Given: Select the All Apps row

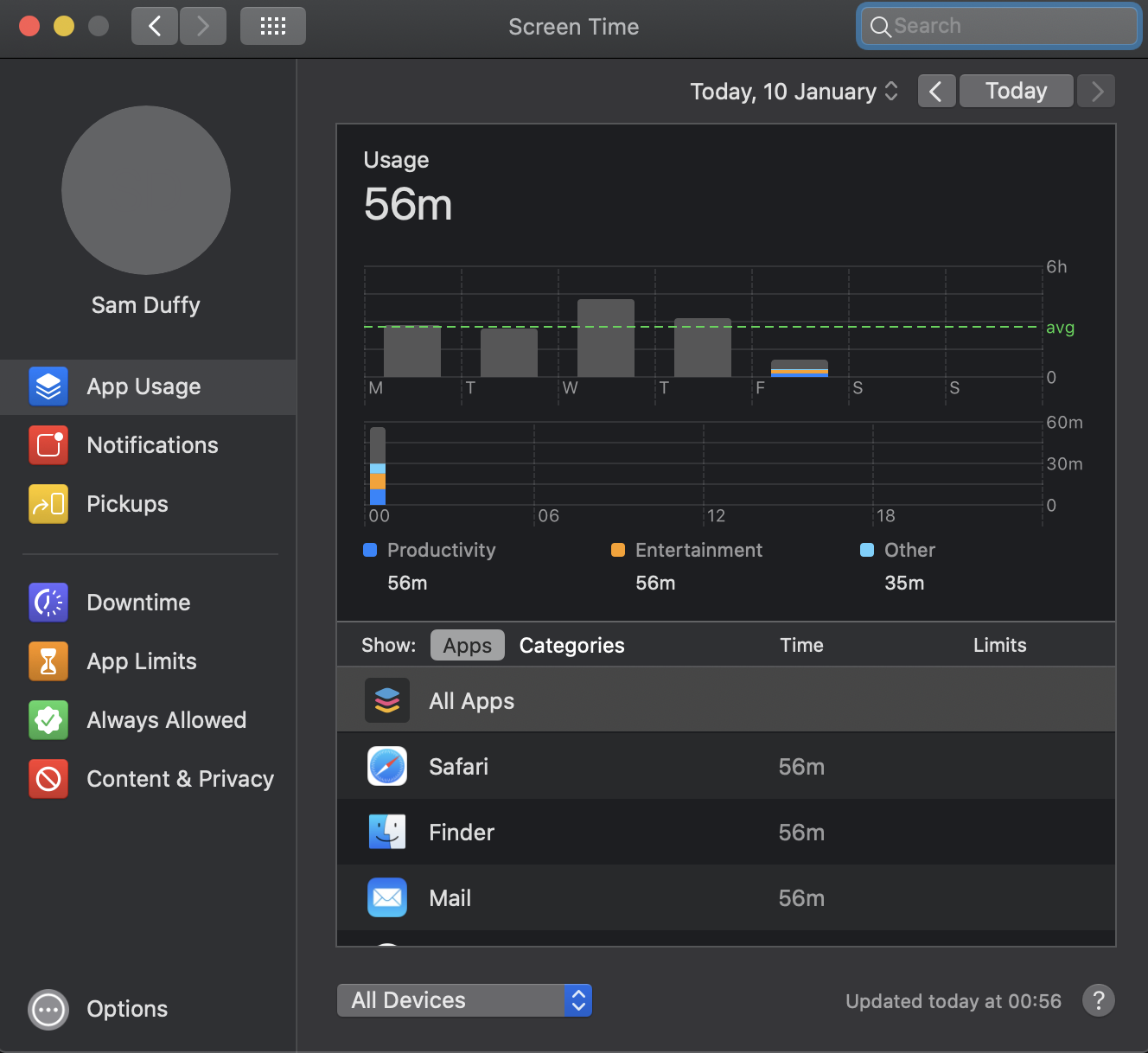Looking at the screenshot, I should pyautogui.click(x=726, y=701).
